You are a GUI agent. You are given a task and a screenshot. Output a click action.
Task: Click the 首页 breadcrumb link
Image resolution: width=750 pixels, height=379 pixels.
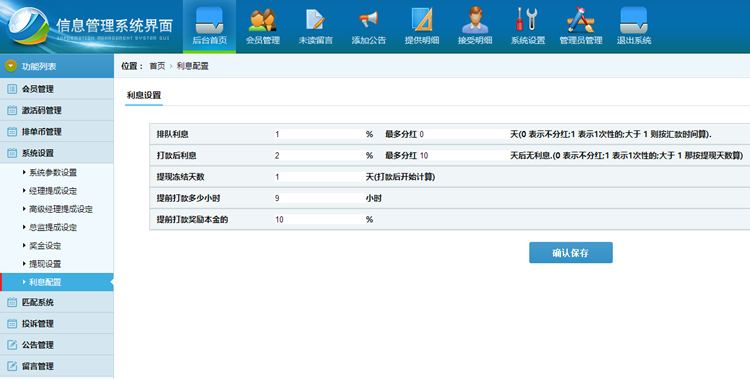(157, 66)
